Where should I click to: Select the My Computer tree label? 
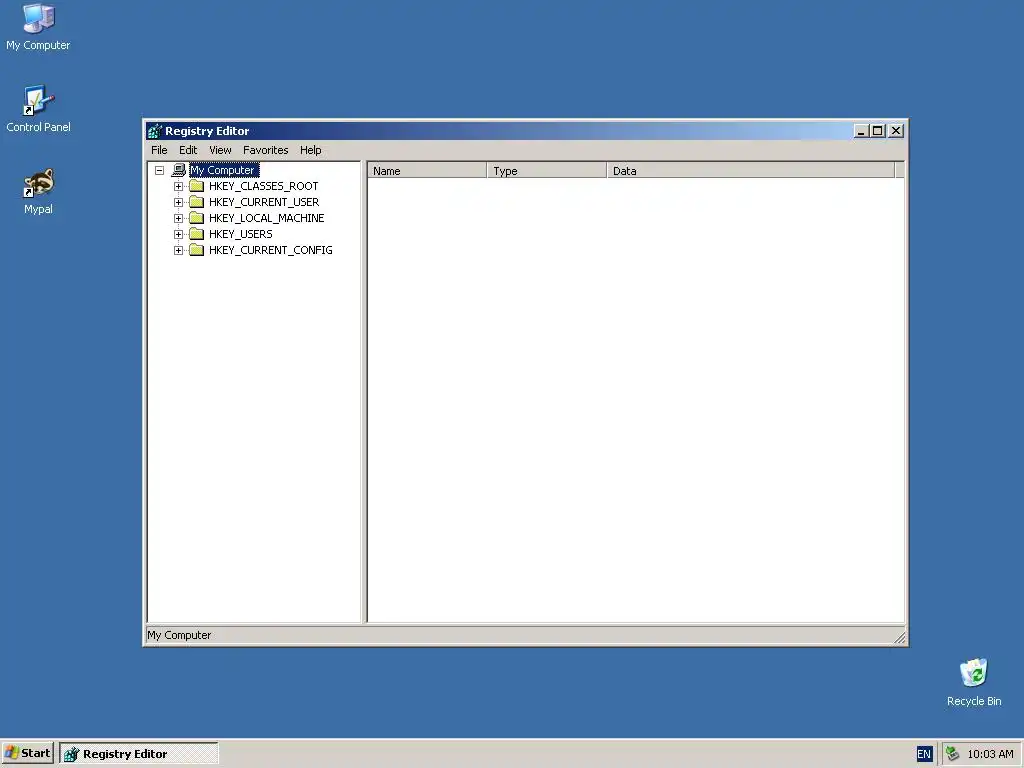[224, 170]
